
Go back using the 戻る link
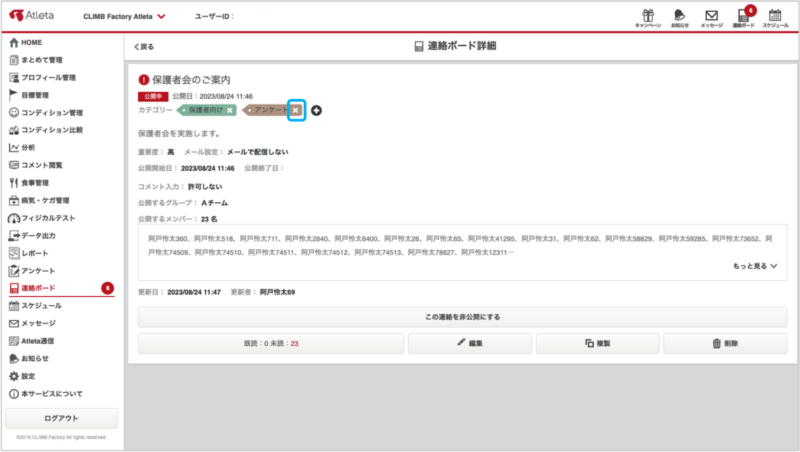(144, 47)
